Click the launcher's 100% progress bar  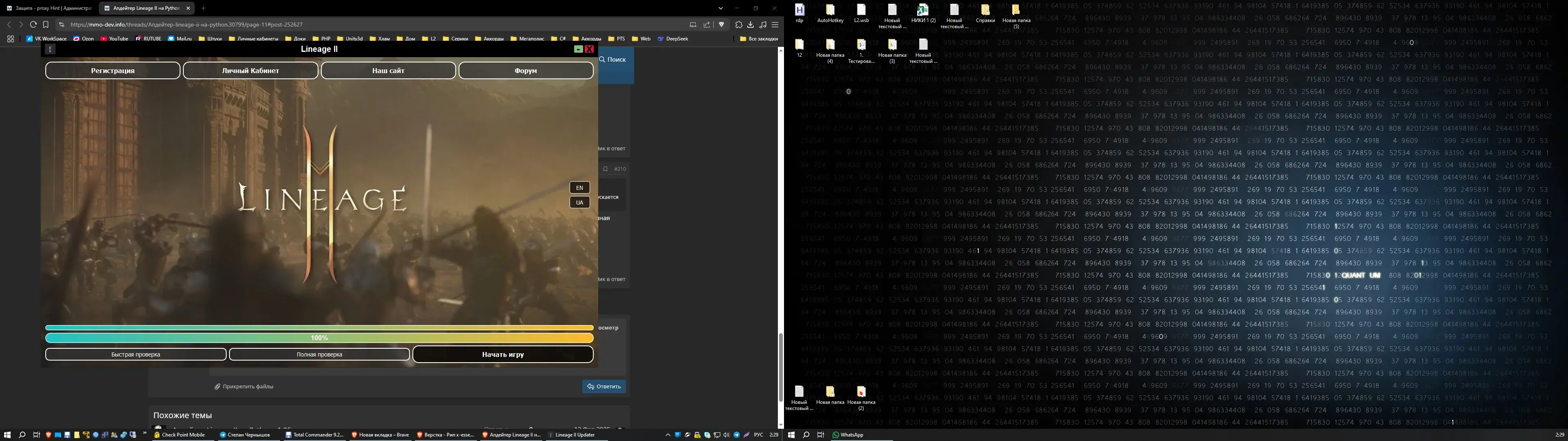[320, 337]
